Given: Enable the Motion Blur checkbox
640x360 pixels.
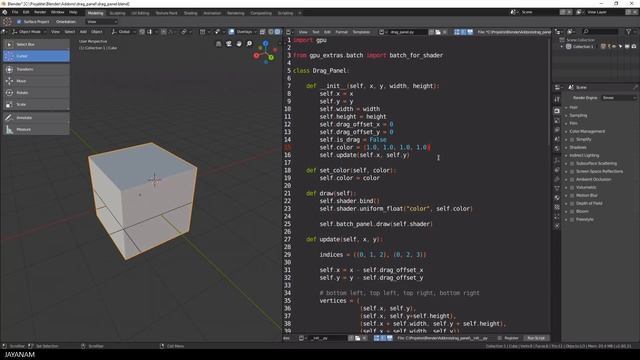Looking at the screenshot, I should click(572, 196).
